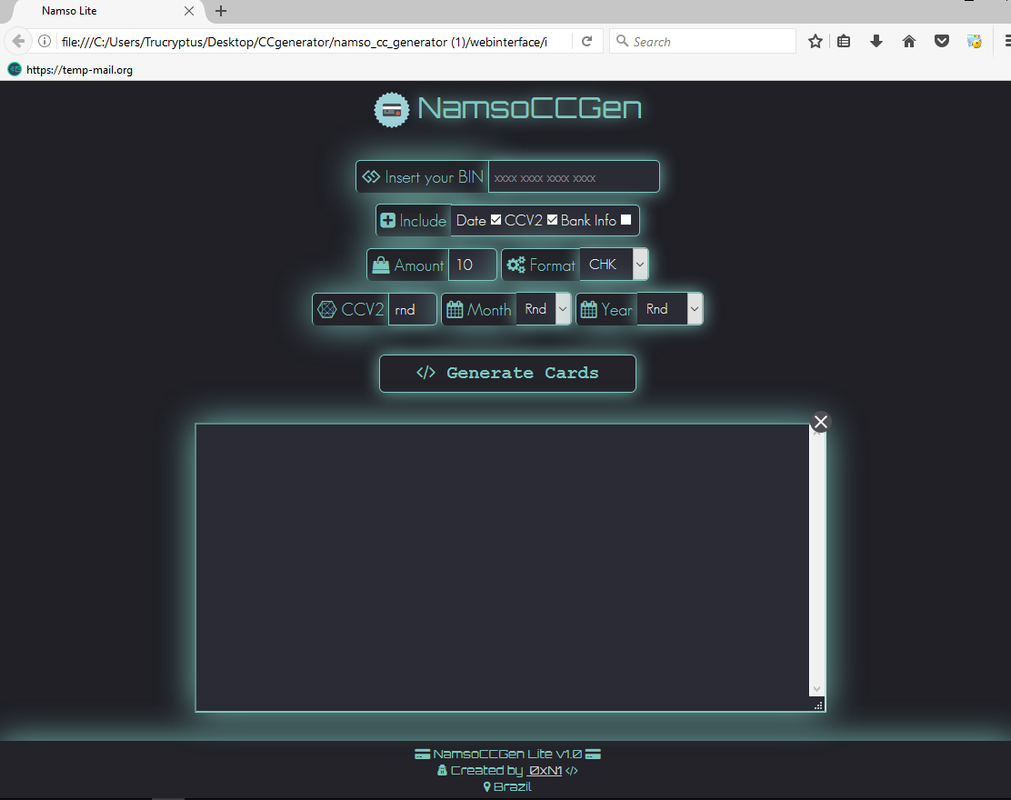Close the Namso Lite tab
This screenshot has height=800, width=1011.
[x=189, y=11]
